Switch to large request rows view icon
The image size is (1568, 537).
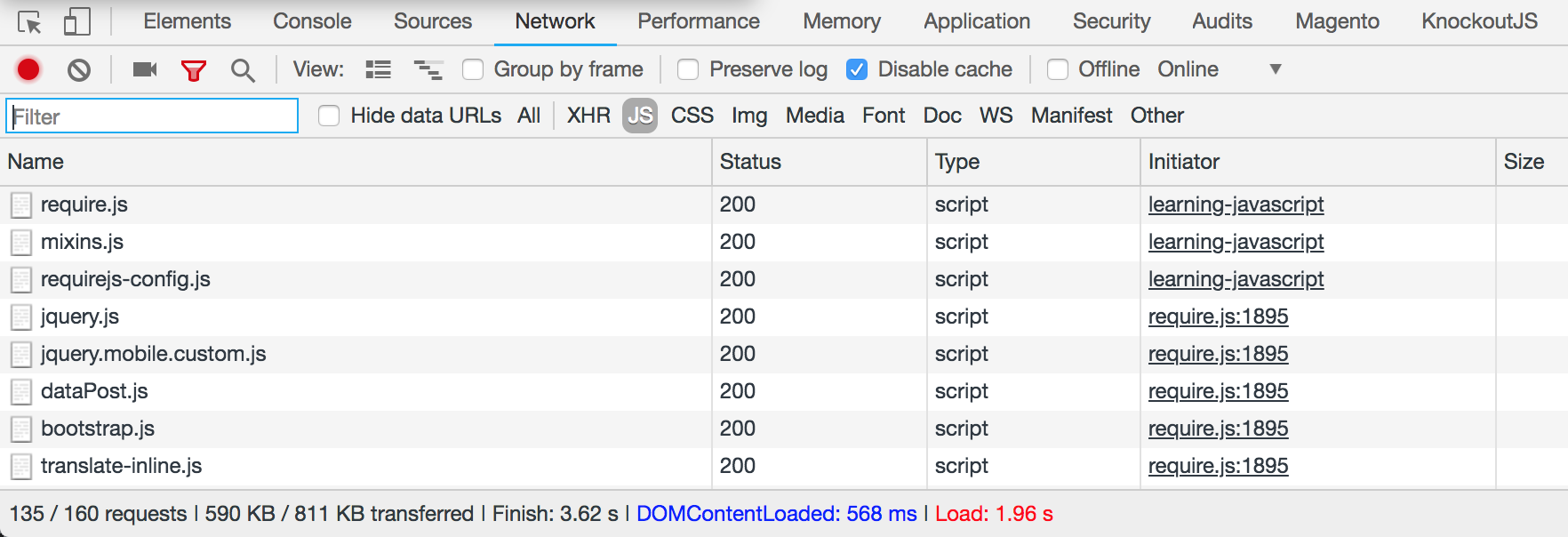(x=379, y=69)
